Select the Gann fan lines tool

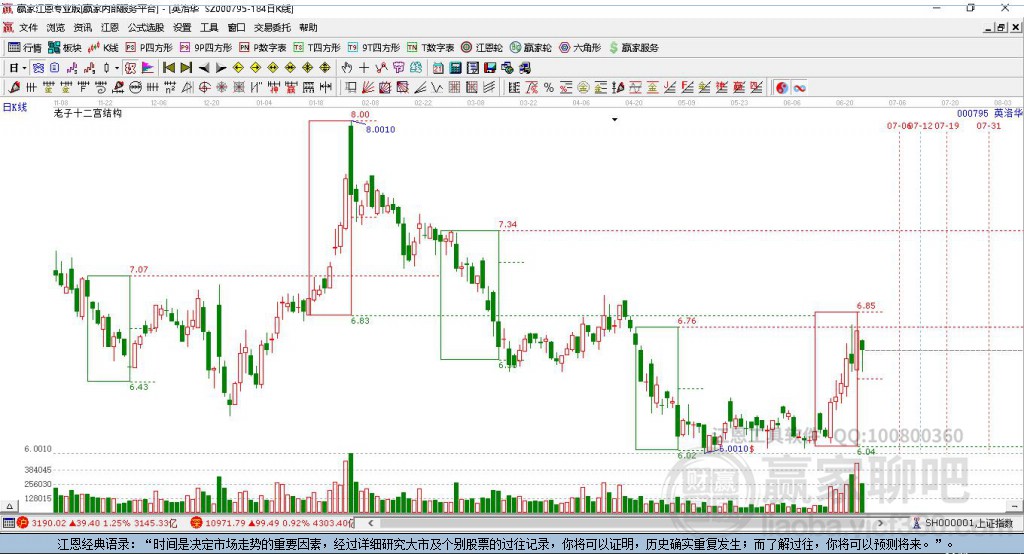(368, 88)
